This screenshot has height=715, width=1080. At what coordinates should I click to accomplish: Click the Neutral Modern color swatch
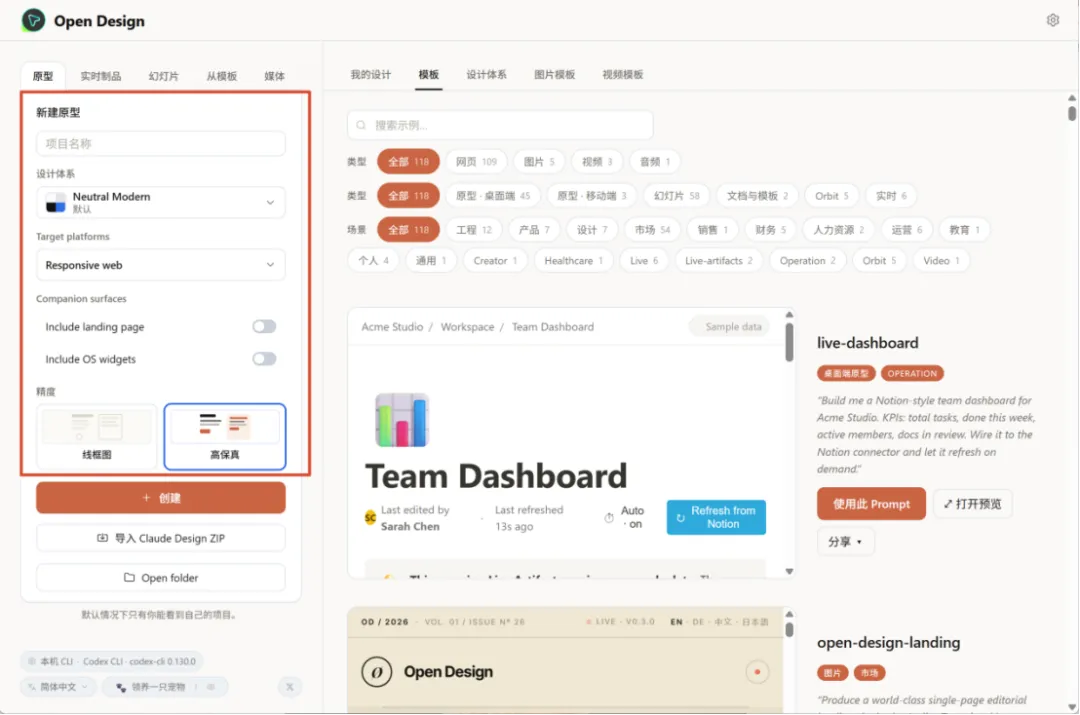(x=55, y=203)
